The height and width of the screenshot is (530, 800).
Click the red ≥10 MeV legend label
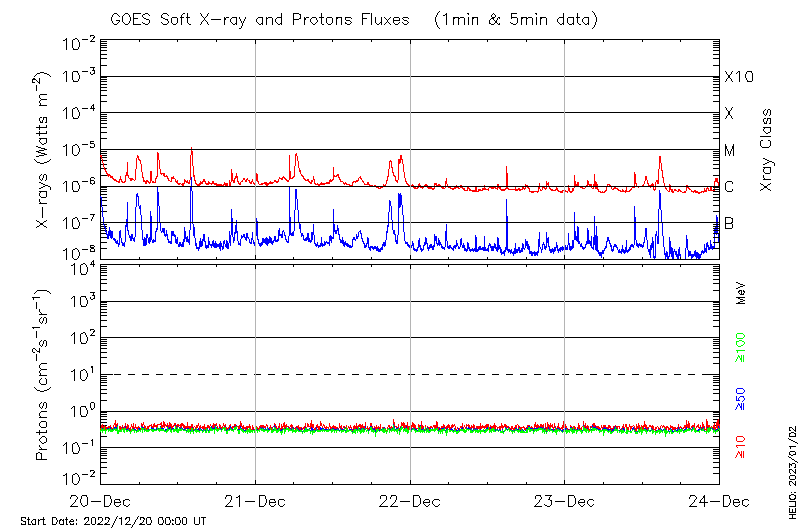pyautogui.click(x=741, y=447)
